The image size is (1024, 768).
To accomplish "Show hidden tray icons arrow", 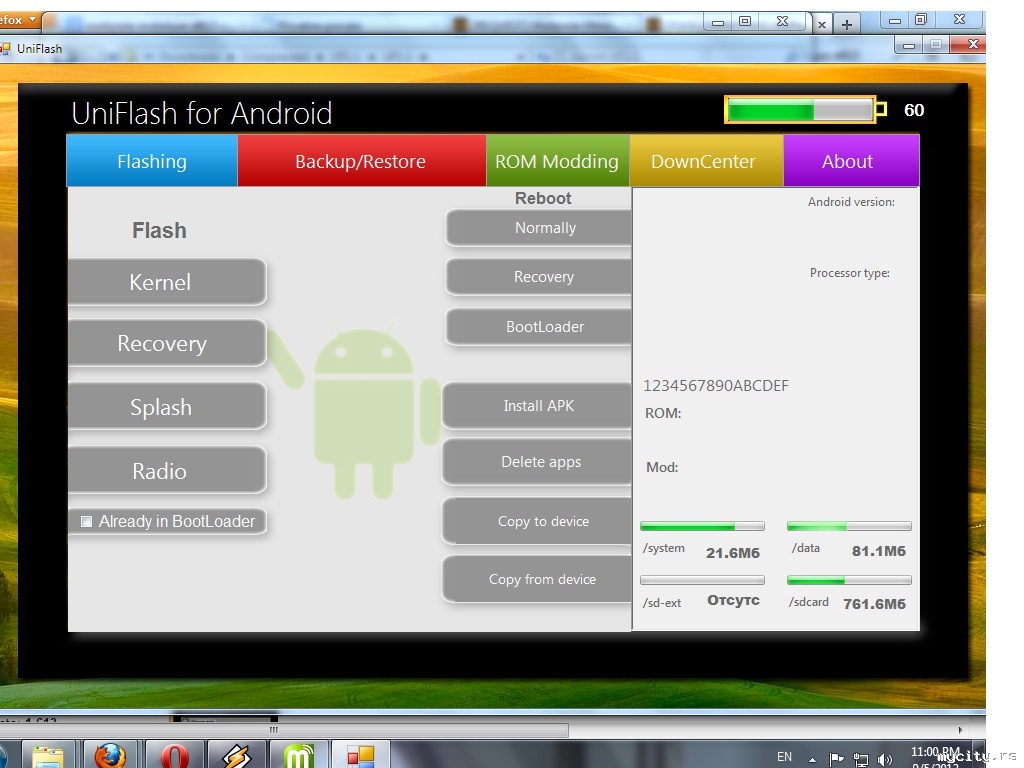I will coord(812,759).
